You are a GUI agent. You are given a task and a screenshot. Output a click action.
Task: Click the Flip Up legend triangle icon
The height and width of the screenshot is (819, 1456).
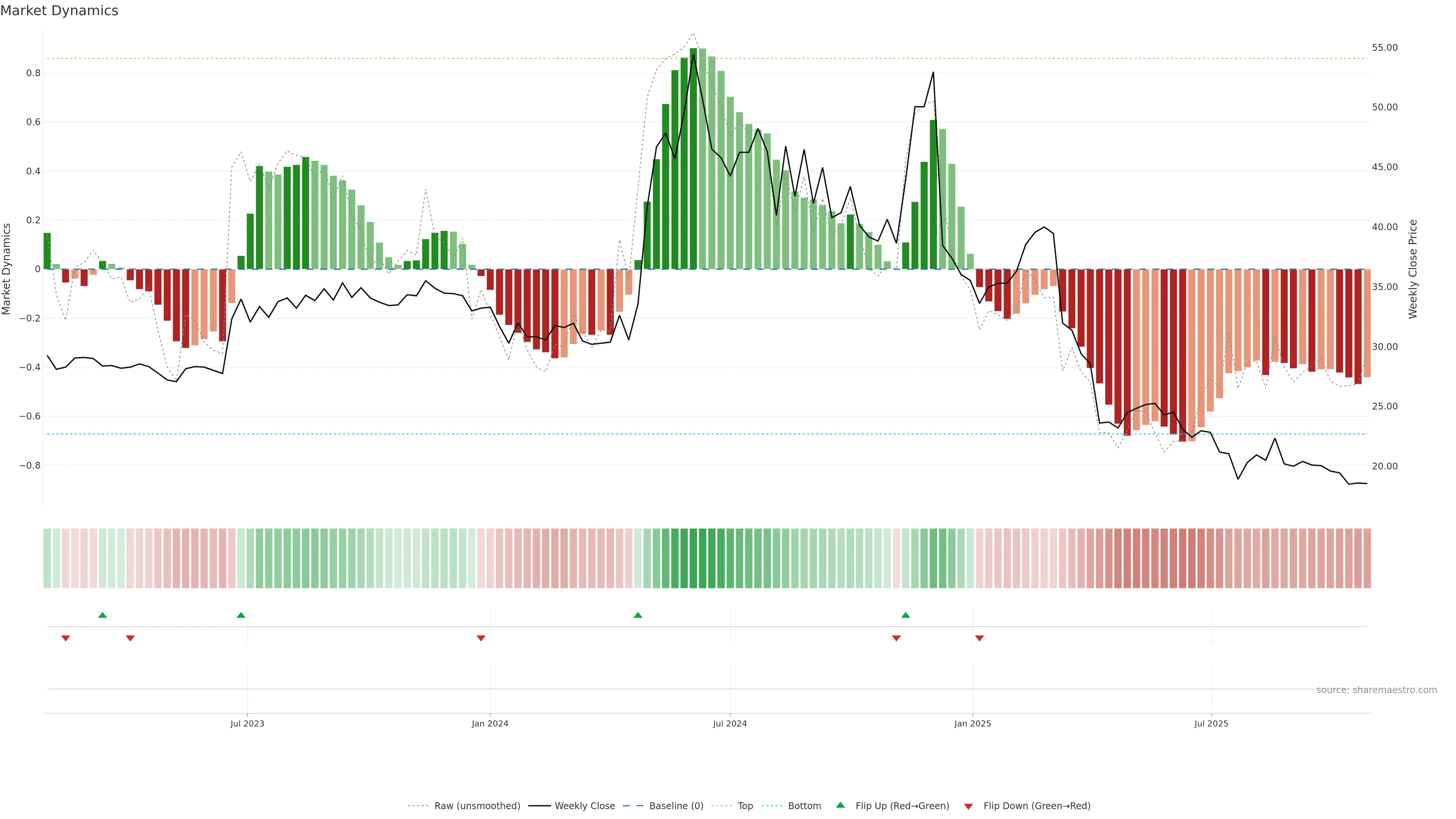coord(841,805)
